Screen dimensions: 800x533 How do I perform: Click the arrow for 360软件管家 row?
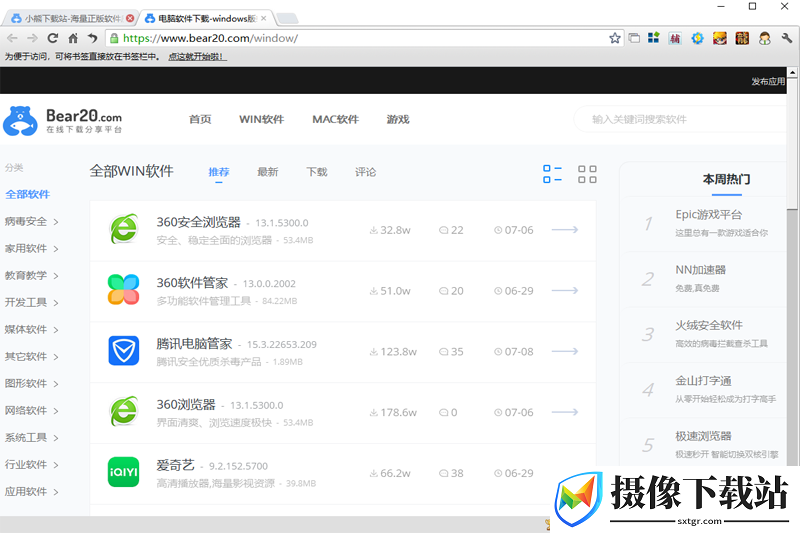click(x=565, y=290)
